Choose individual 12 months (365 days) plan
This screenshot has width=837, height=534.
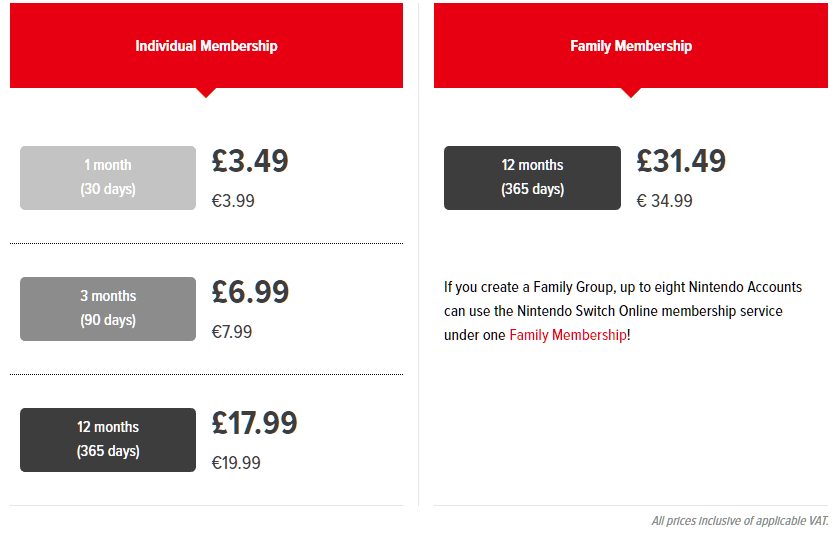tap(108, 439)
